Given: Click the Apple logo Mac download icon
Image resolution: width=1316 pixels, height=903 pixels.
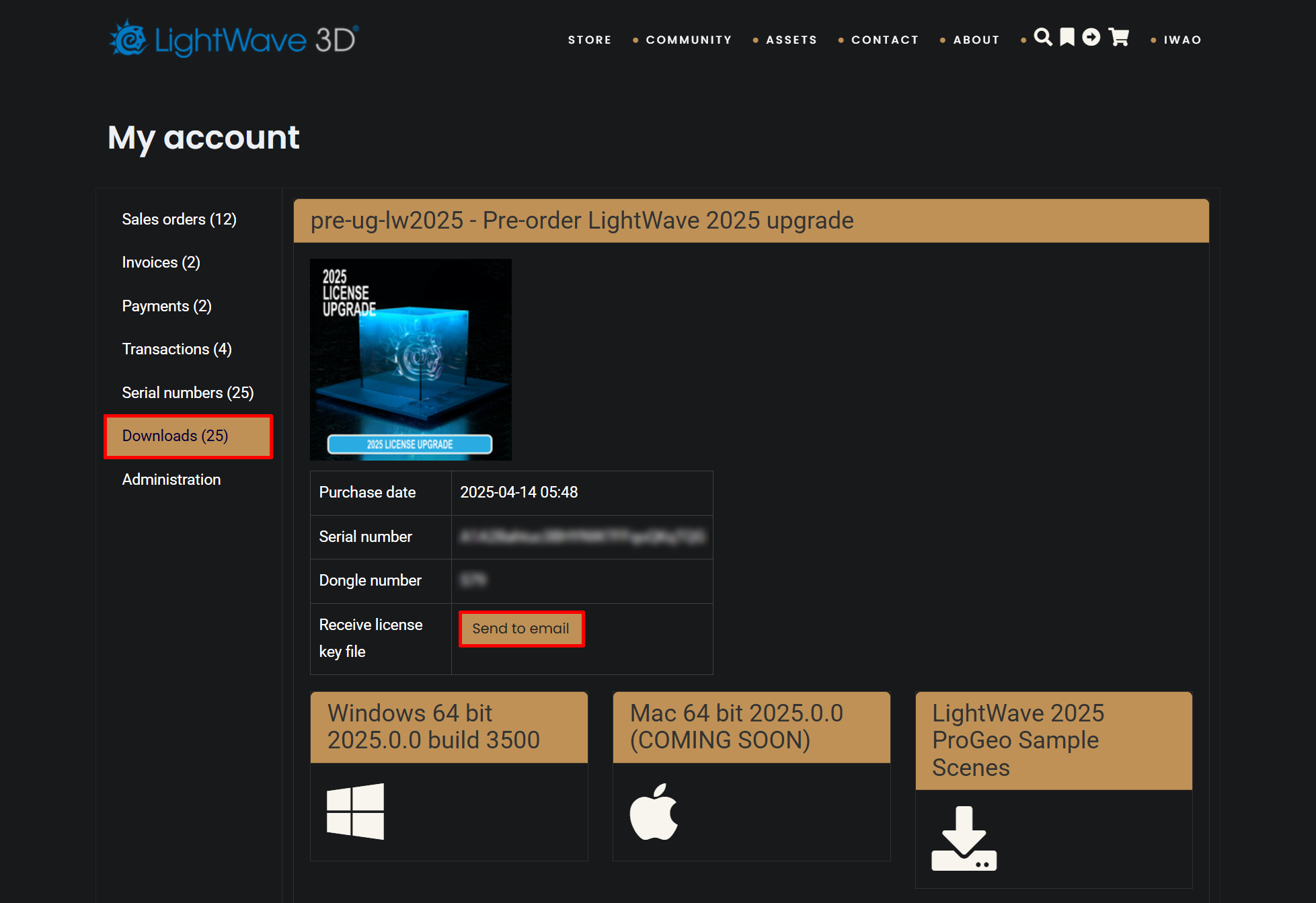Looking at the screenshot, I should 654,812.
